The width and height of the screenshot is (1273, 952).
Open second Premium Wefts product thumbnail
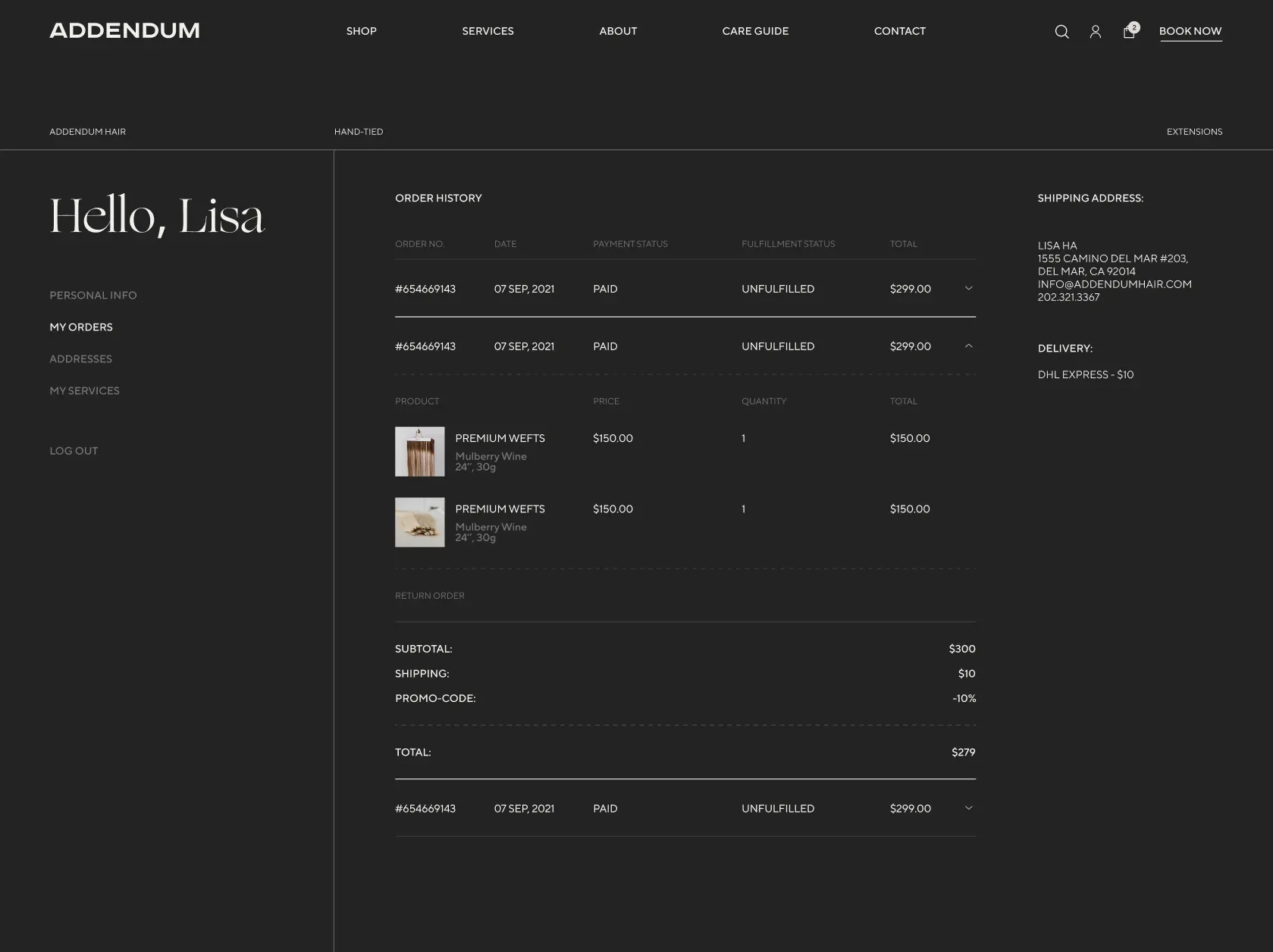click(x=419, y=522)
